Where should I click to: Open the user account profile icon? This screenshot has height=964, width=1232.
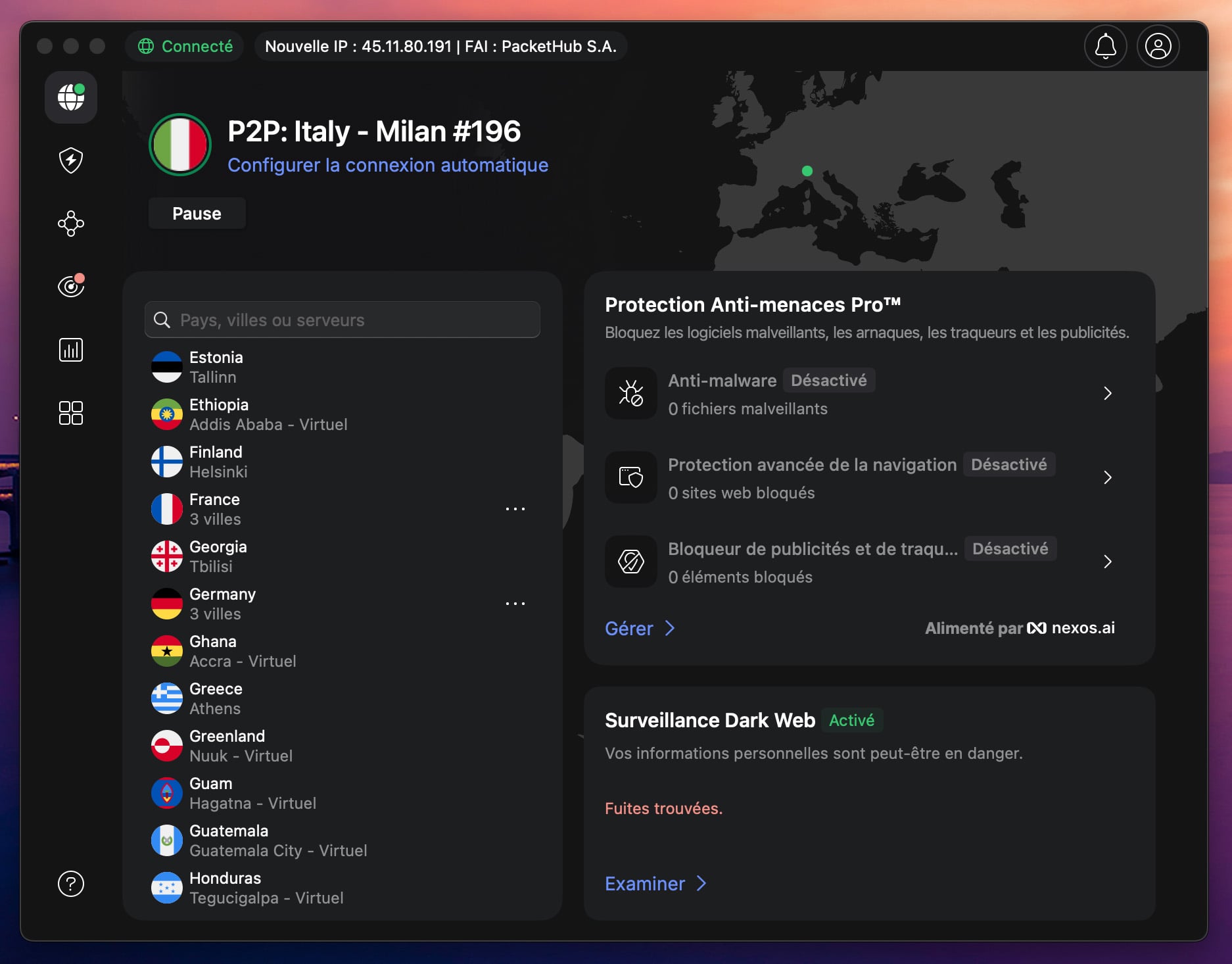point(1158,46)
